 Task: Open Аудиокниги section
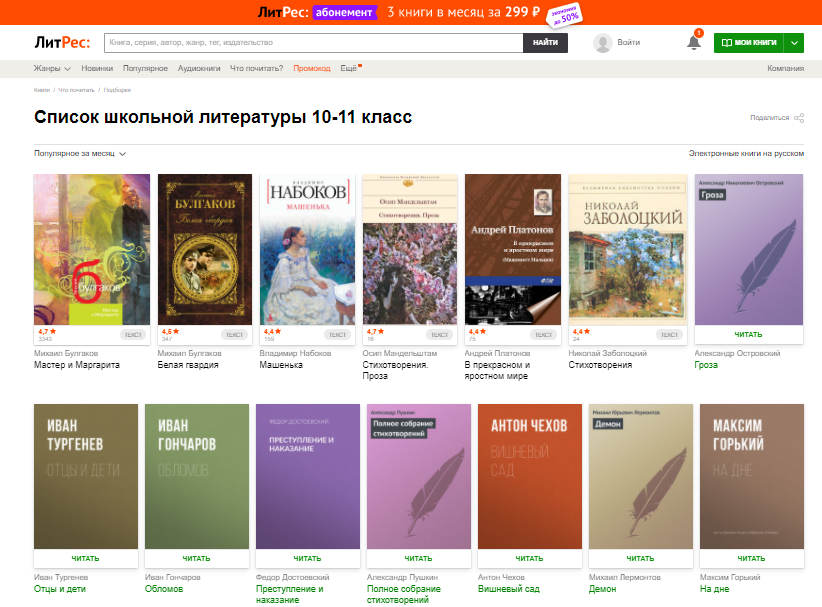tap(199, 68)
